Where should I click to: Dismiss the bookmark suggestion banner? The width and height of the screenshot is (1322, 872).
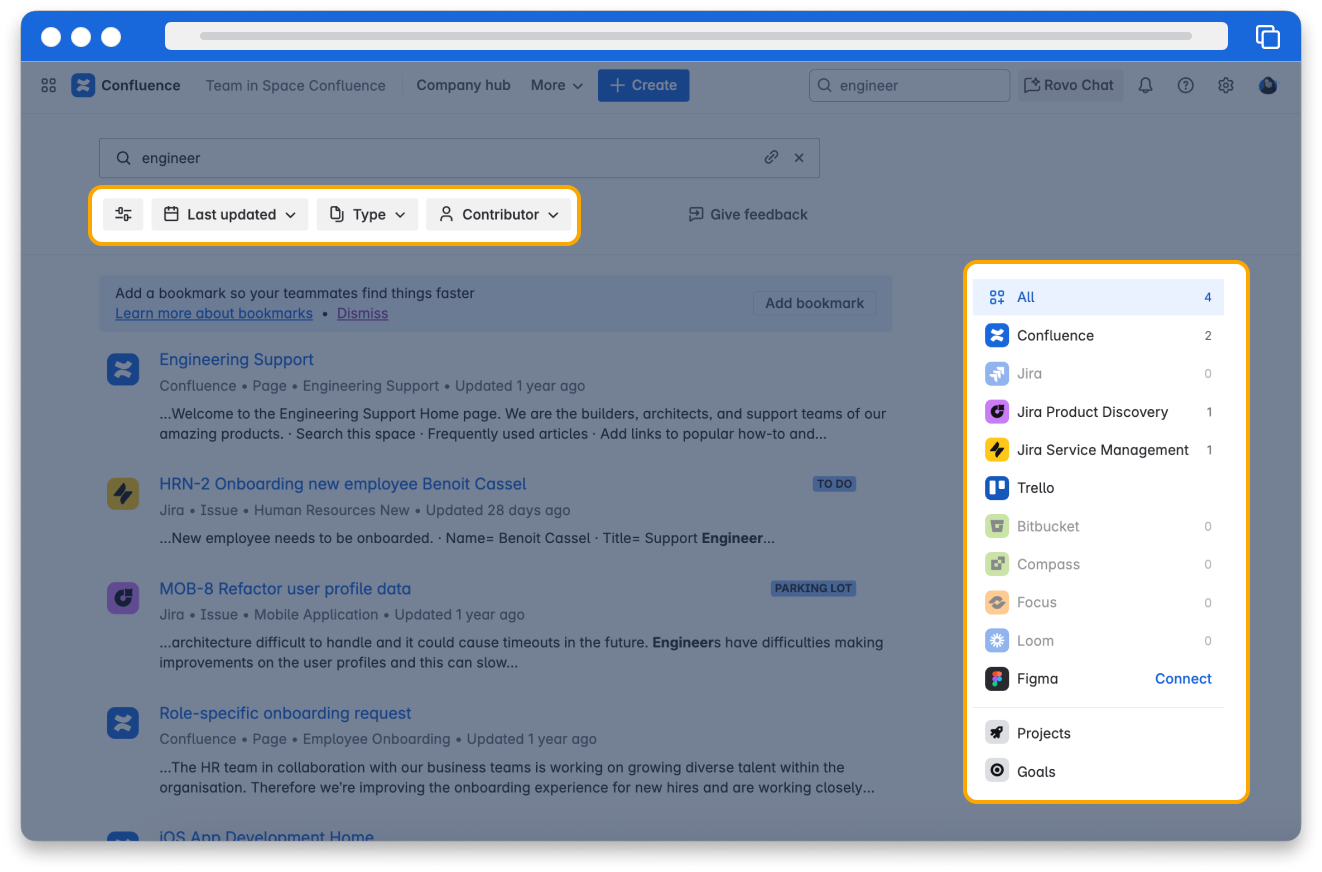pos(362,313)
